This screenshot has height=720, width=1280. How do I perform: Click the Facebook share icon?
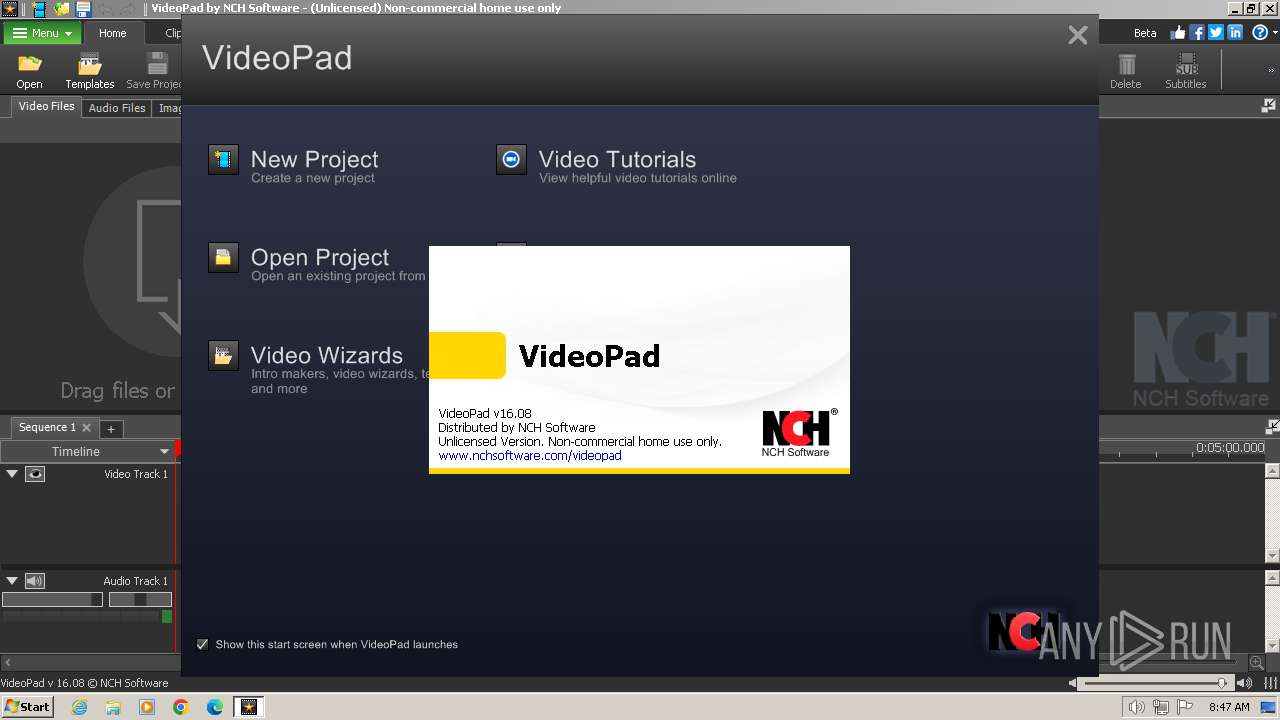point(1197,32)
